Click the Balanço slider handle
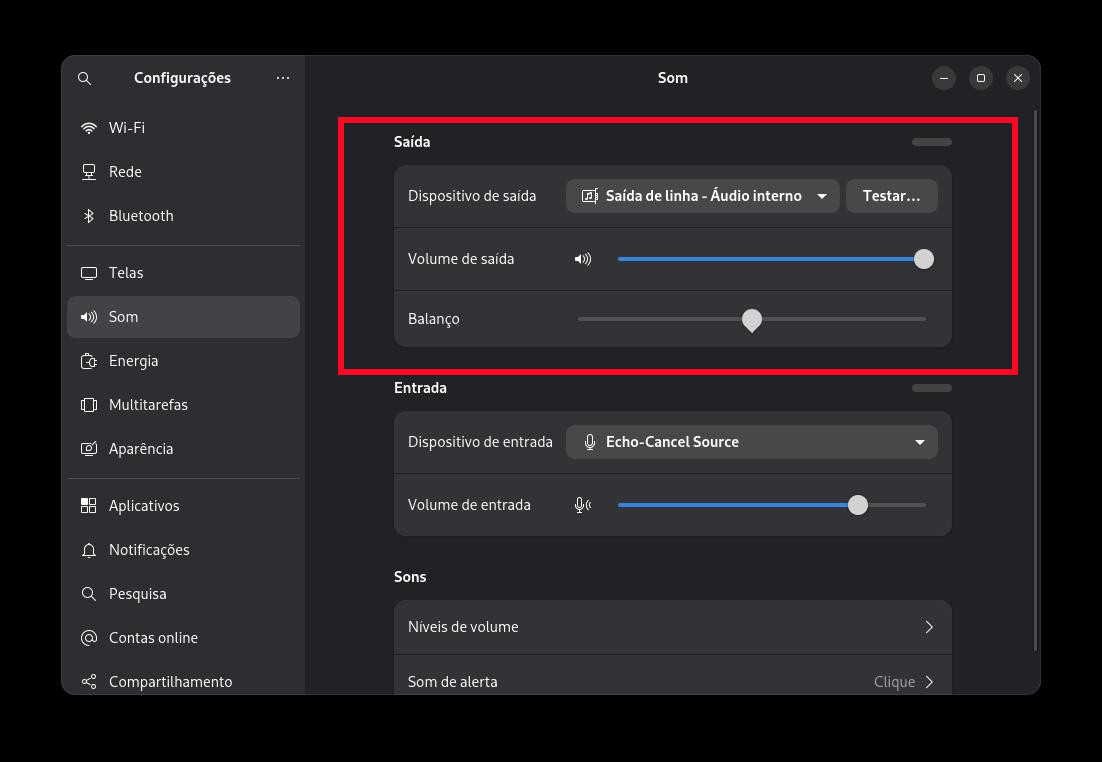The width and height of the screenshot is (1102, 762). tap(752, 319)
